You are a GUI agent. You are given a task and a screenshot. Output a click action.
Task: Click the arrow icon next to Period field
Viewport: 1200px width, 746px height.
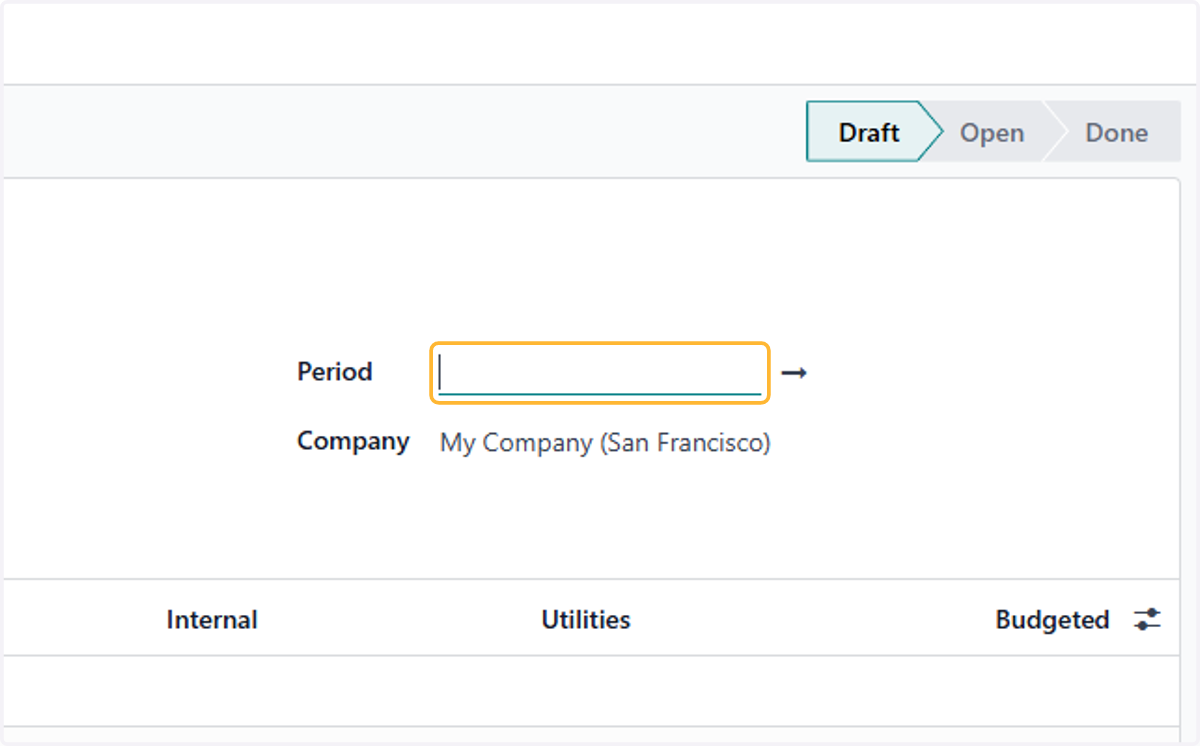tap(794, 373)
